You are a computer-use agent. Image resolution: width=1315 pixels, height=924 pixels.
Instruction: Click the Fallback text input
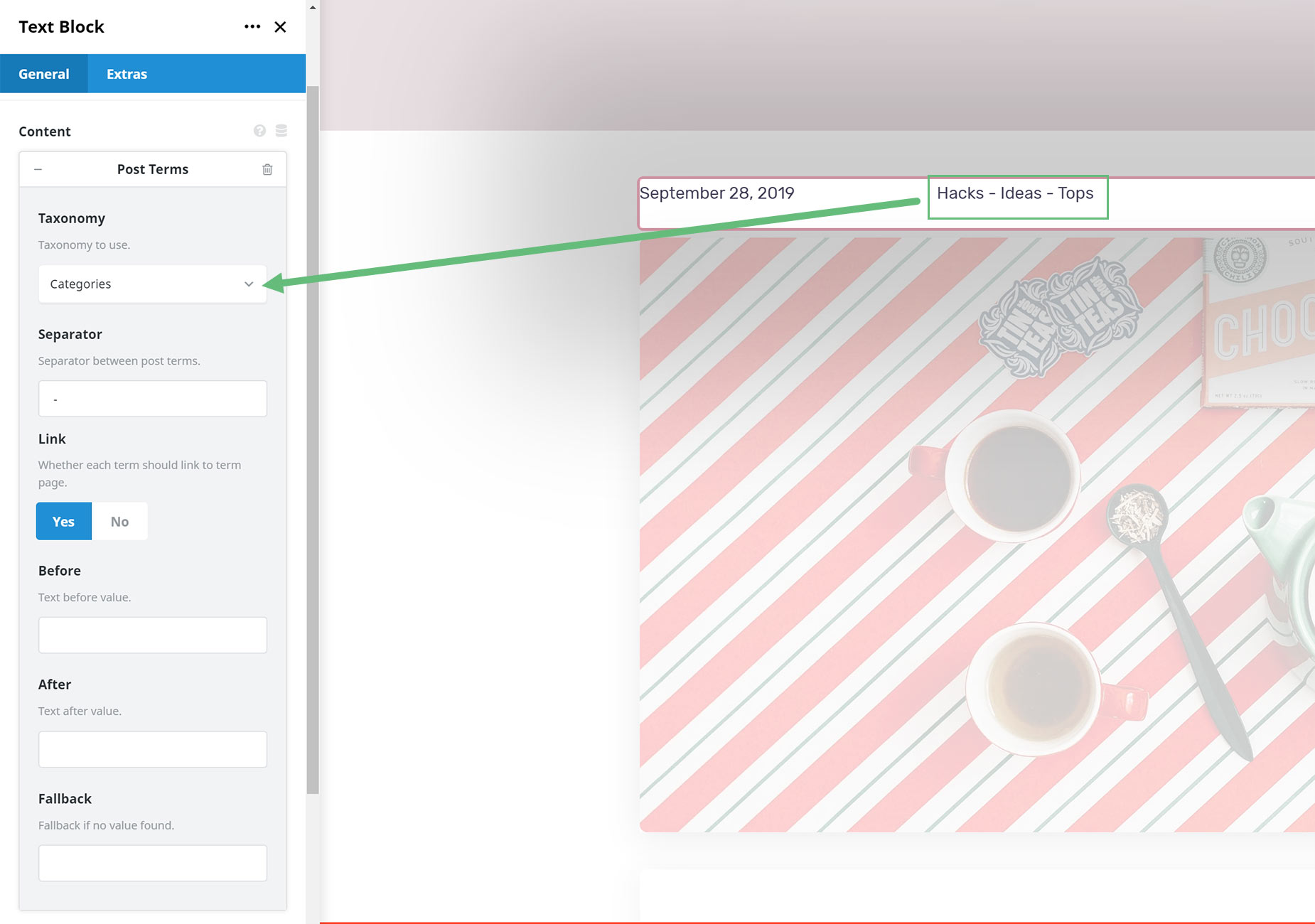(153, 863)
